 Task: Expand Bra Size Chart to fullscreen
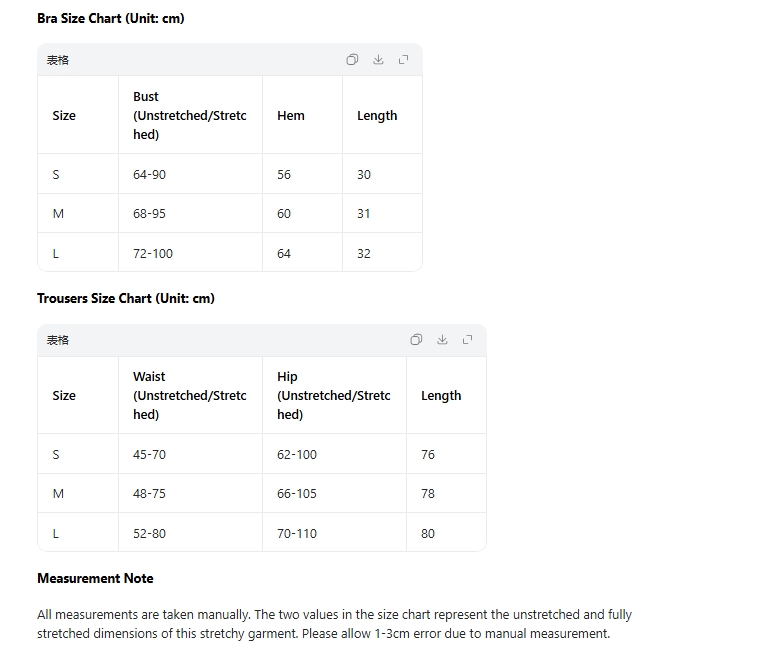pos(403,60)
